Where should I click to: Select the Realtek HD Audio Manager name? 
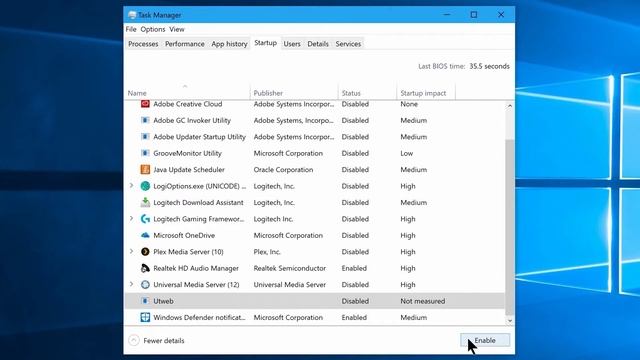pyautogui.click(x=196, y=268)
